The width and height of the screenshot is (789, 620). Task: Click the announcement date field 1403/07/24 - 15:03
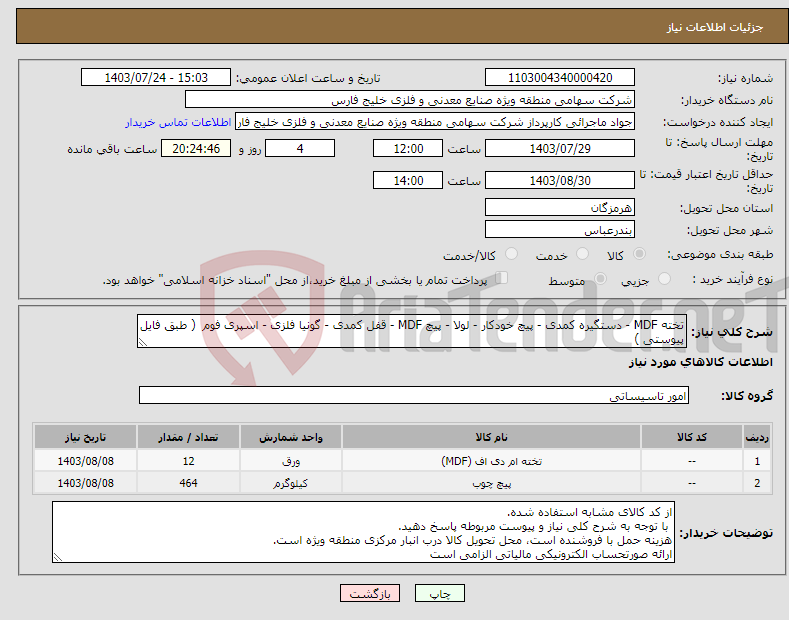coord(155,78)
